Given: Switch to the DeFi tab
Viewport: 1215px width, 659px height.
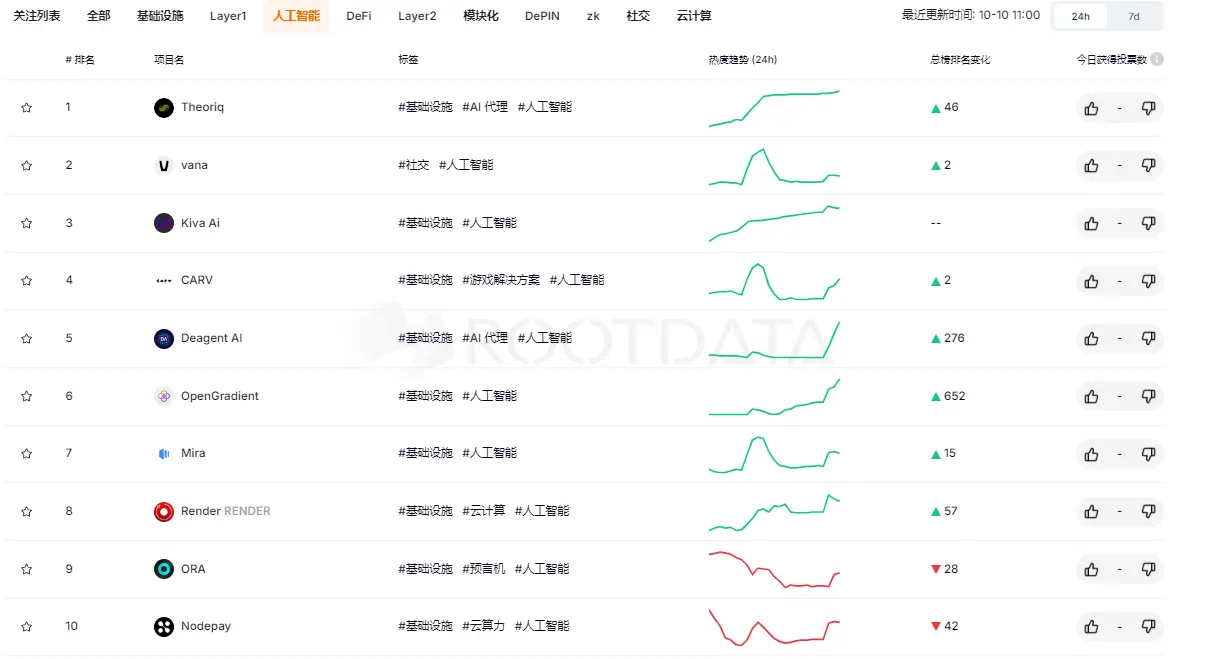Looking at the screenshot, I should (358, 16).
